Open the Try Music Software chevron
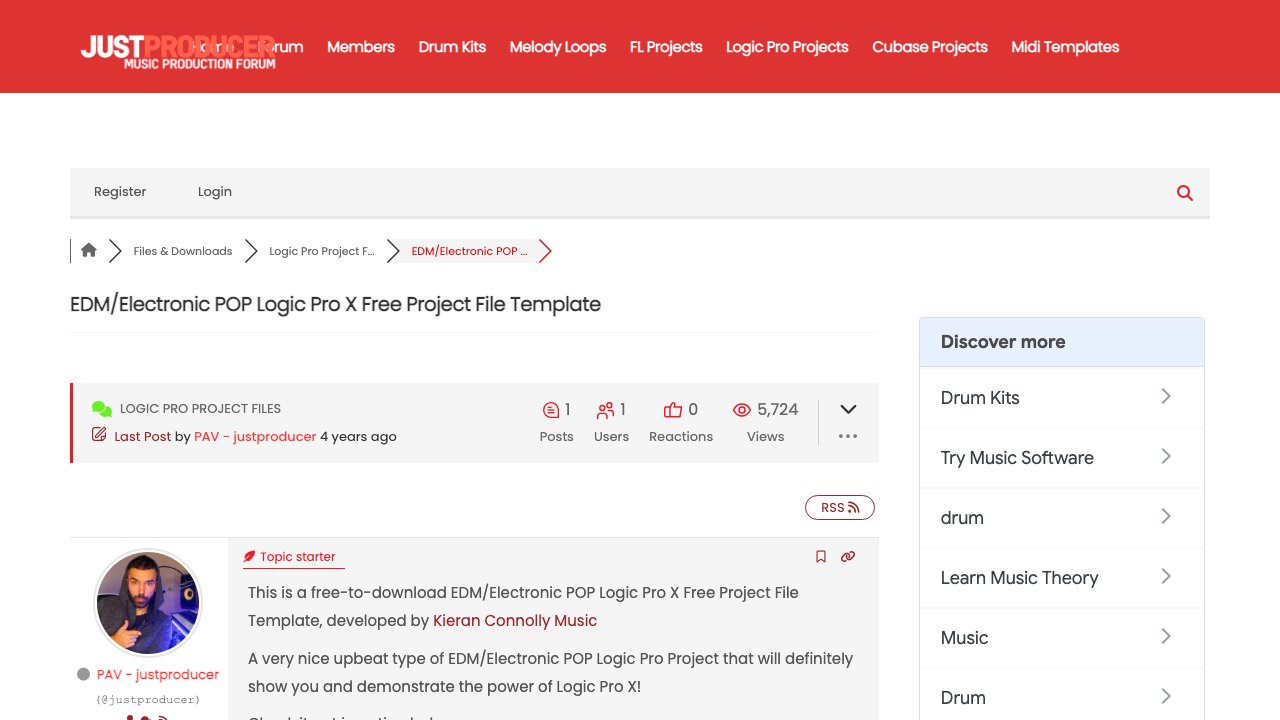Viewport: 1280px width, 720px height. pyautogui.click(x=1166, y=457)
